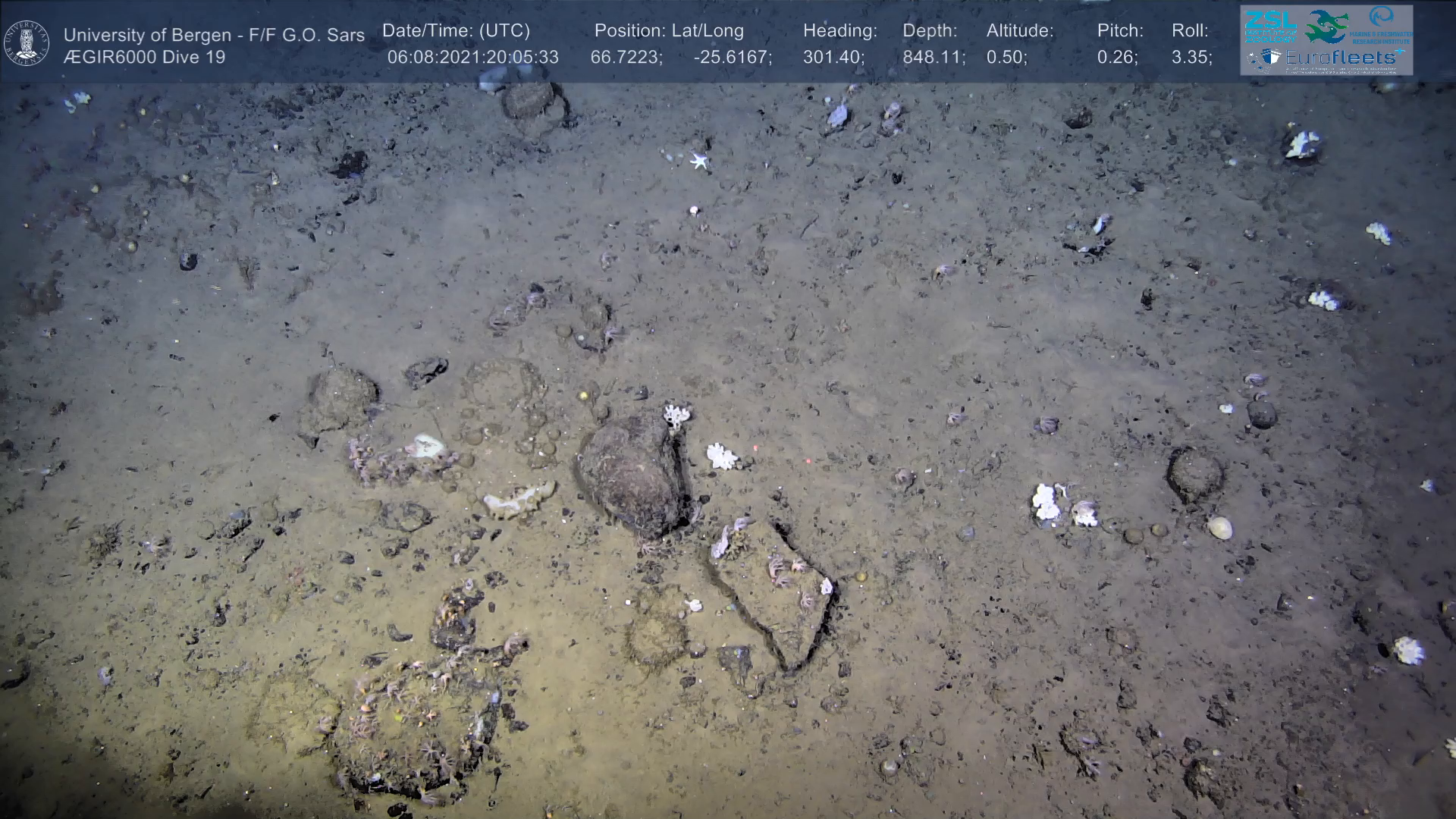The image size is (1456, 819).
Task: Click the ZSL Institute of Zoology logo
Action: [x=1270, y=26]
